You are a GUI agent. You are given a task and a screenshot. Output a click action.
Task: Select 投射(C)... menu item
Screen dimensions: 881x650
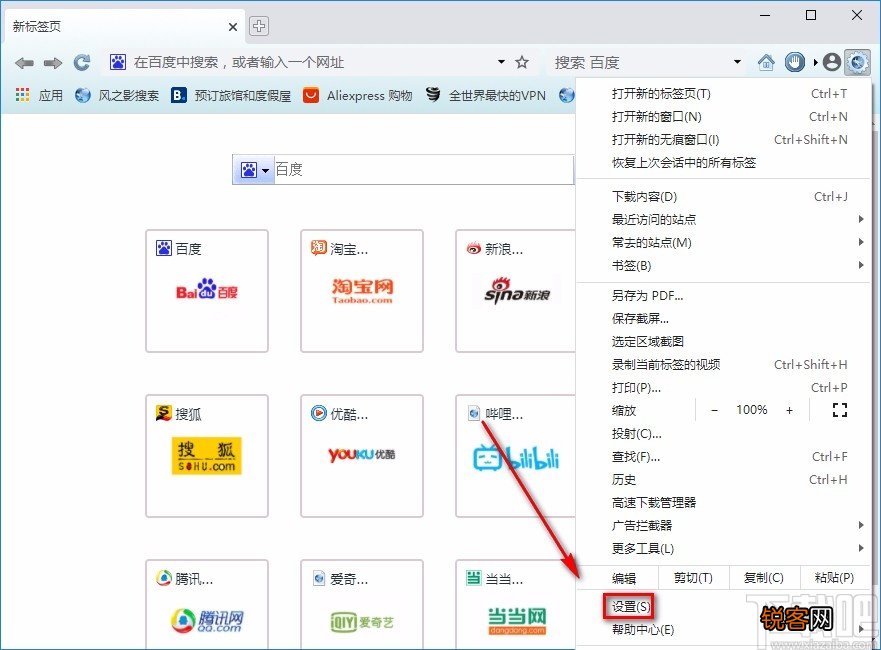tap(724, 434)
